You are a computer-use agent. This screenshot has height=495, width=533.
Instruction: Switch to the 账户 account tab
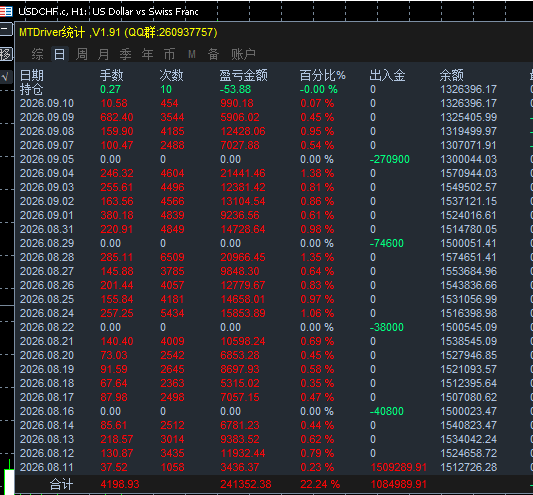click(243, 54)
